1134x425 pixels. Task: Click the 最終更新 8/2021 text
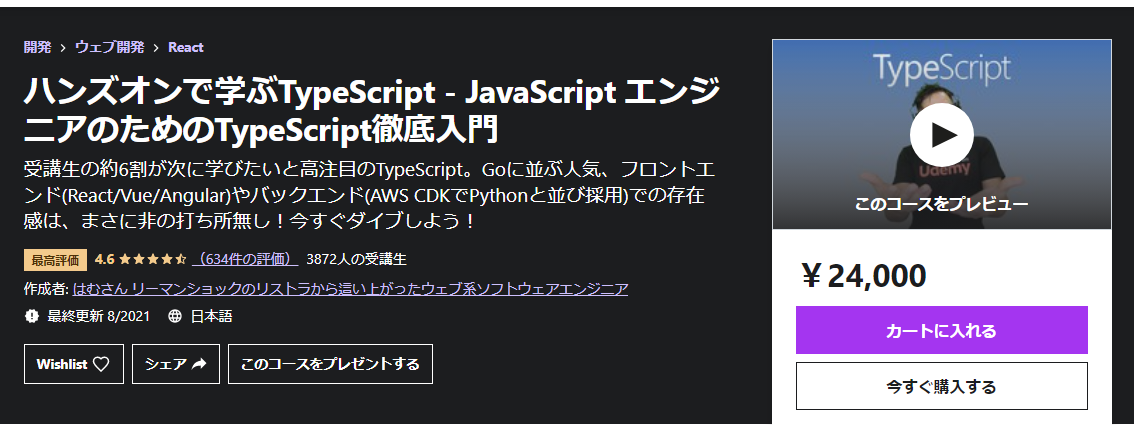98,316
